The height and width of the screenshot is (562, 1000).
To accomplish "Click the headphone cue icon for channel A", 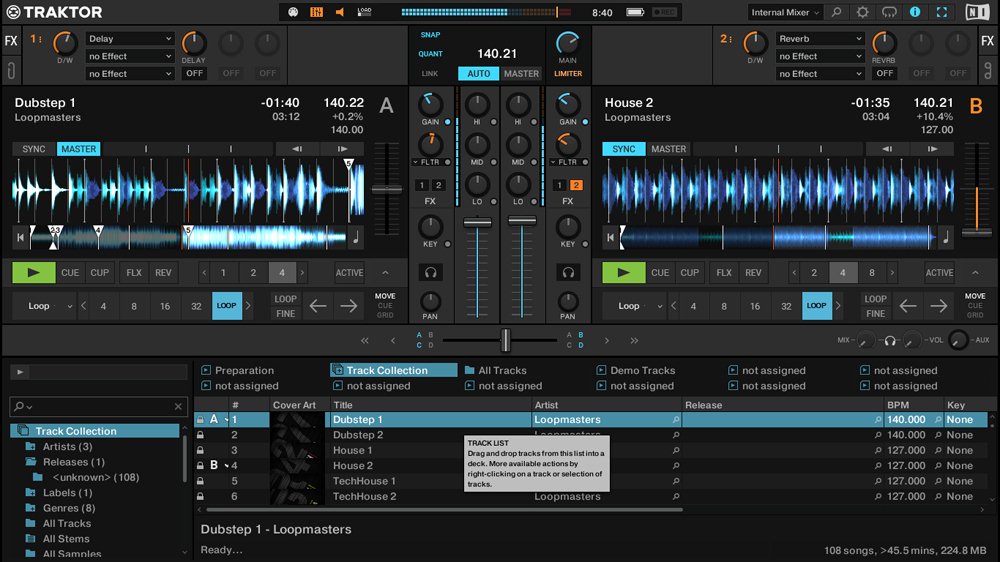I will 431,272.
